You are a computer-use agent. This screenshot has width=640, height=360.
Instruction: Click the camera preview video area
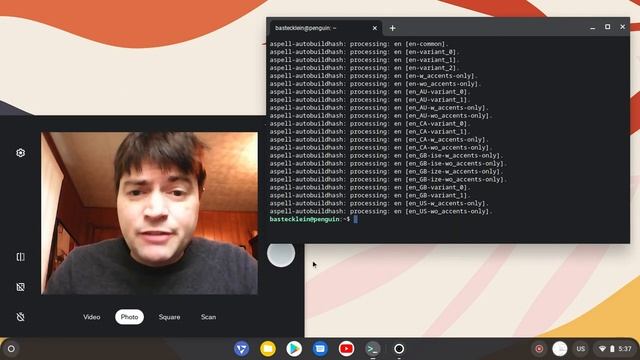click(x=149, y=213)
